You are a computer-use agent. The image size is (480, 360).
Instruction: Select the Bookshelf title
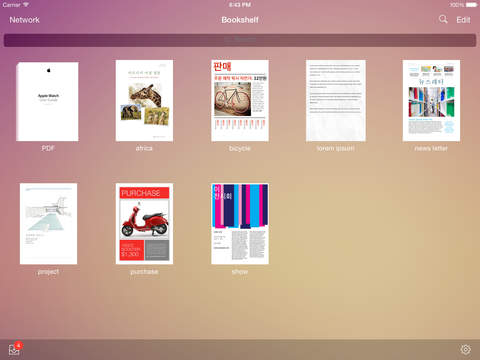[240, 20]
